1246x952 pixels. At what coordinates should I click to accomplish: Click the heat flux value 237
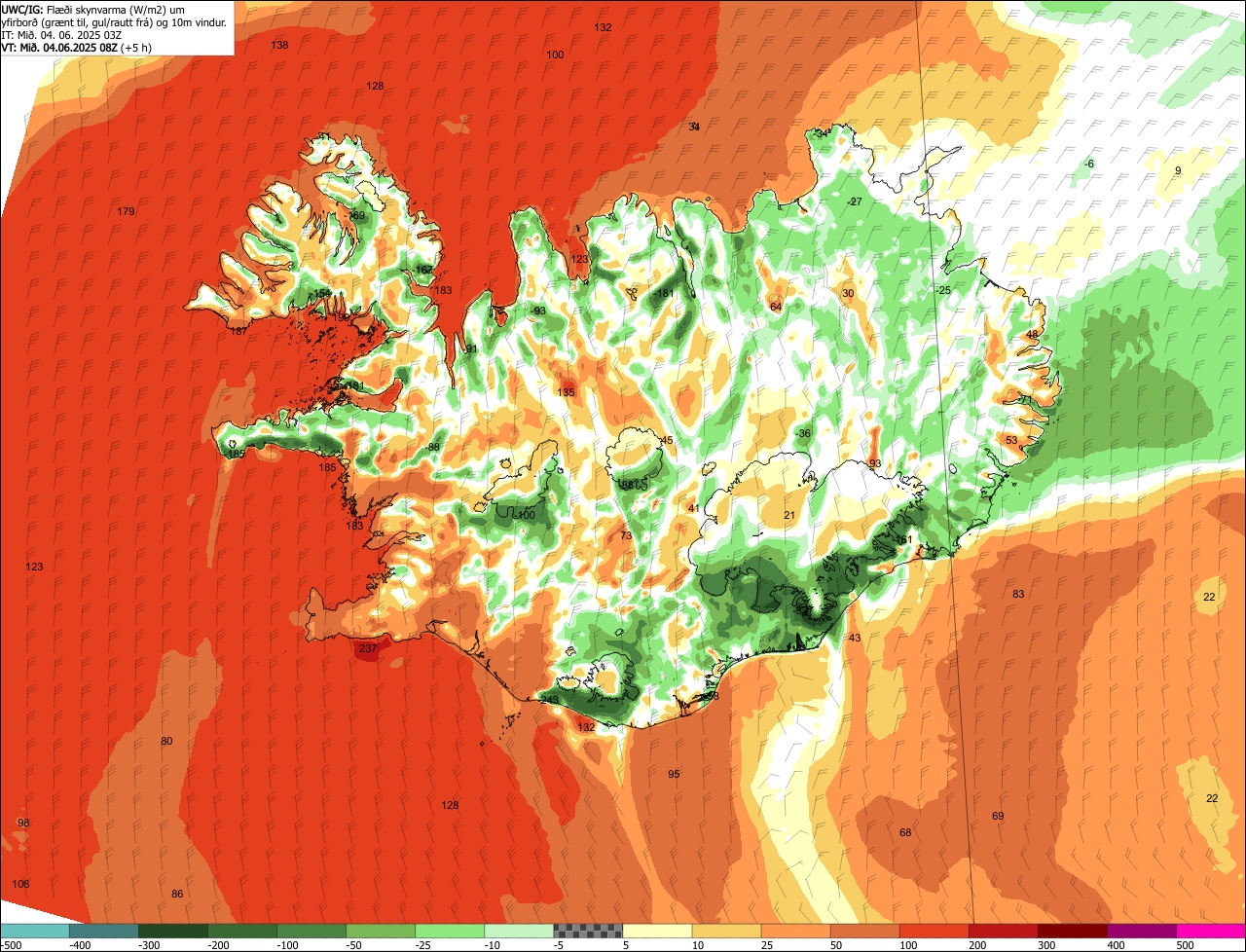(367, 648)
